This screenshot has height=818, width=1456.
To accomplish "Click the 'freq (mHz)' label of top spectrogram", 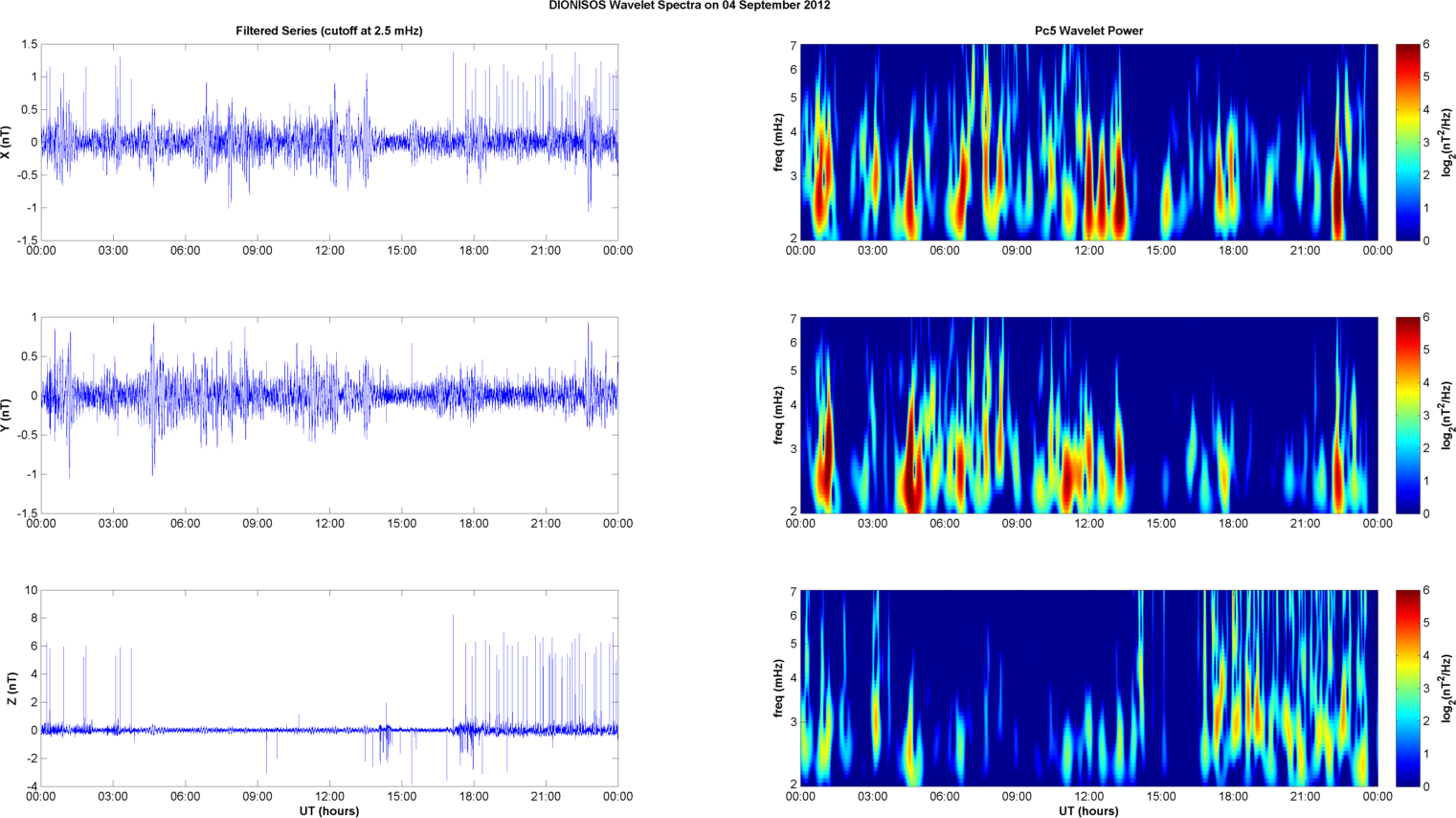I will 779,142.
